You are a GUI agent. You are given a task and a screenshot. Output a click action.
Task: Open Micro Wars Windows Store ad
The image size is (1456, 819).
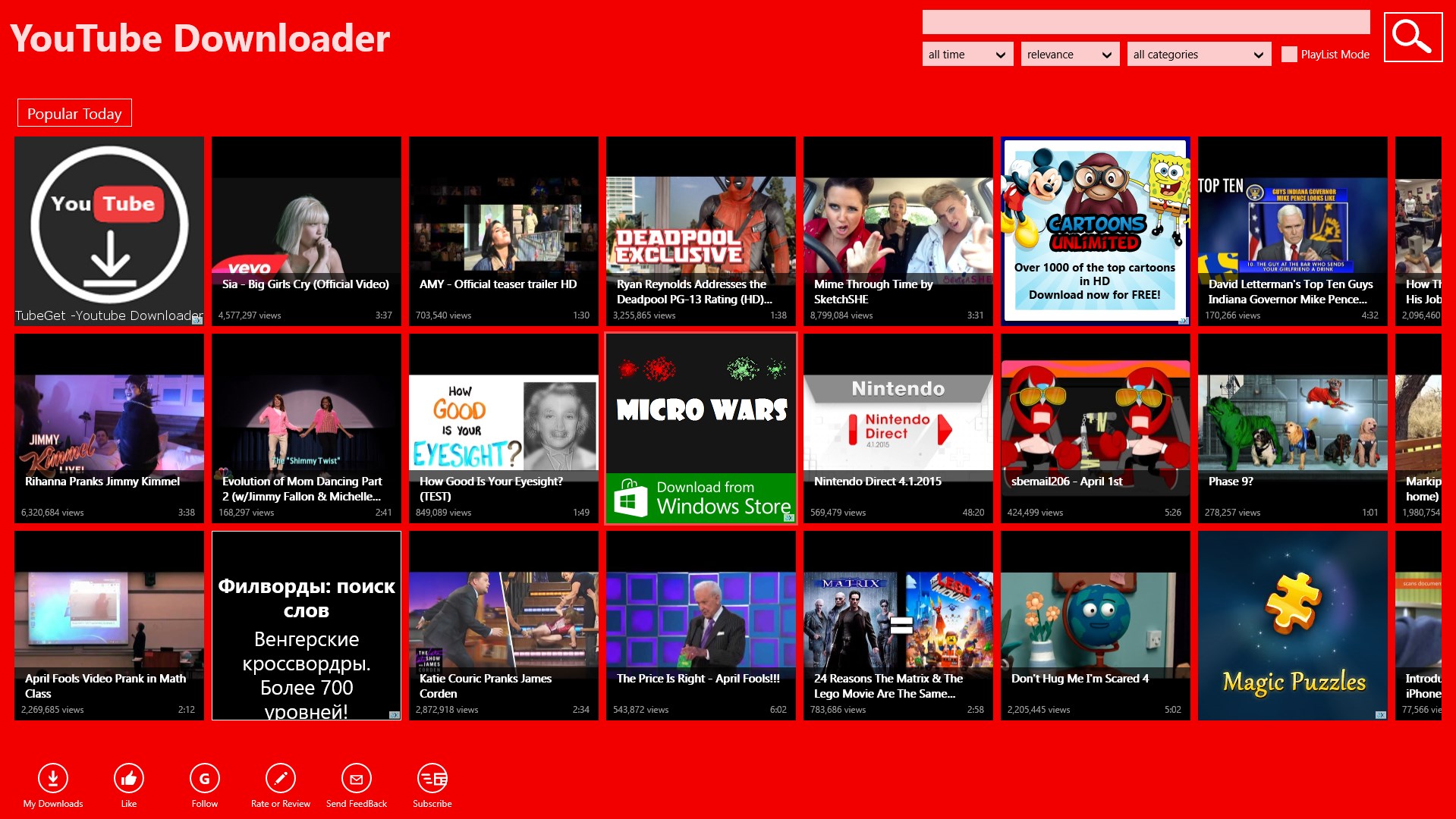701,428
